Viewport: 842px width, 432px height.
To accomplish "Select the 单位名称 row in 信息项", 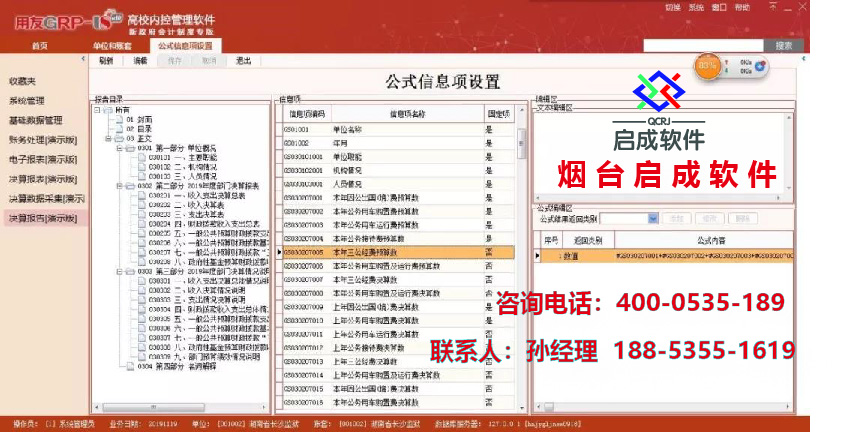I will pos(398,129).
